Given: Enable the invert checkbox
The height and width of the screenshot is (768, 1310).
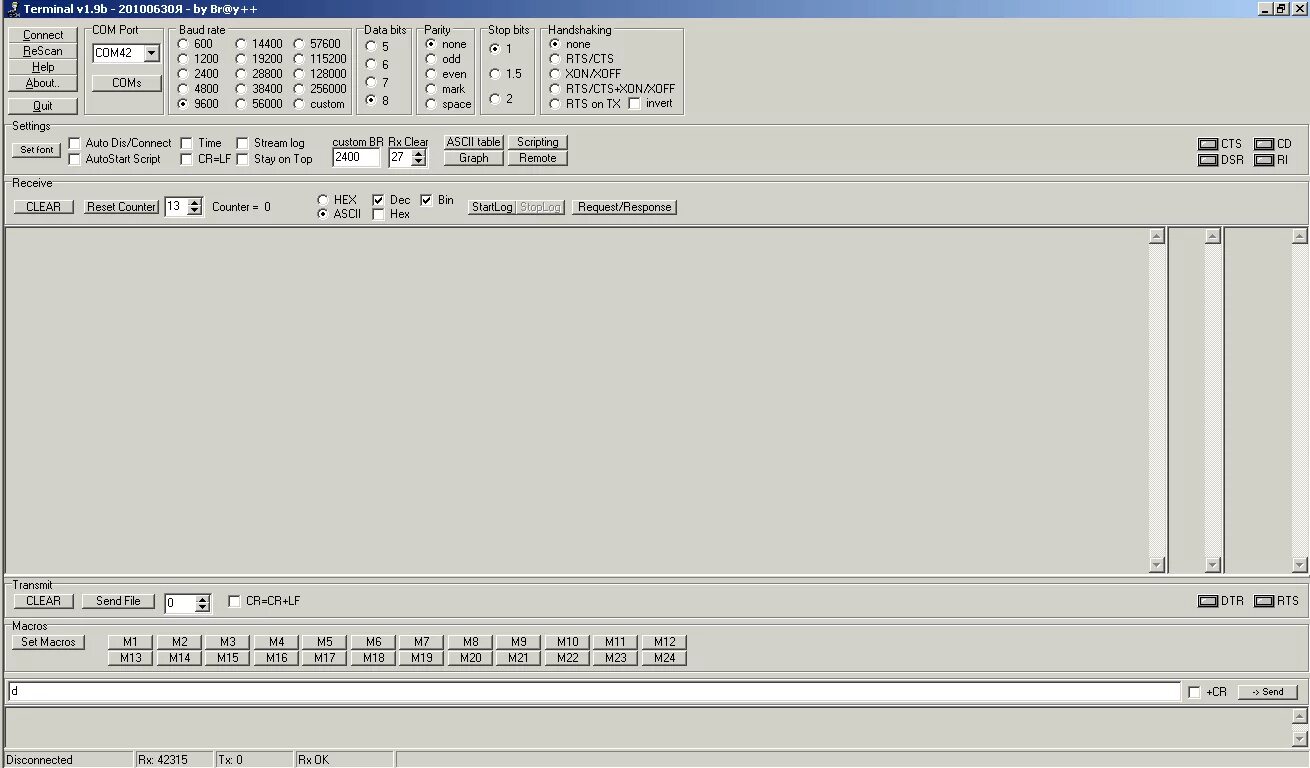Looking at the screenshot, I should coord(634,103).
